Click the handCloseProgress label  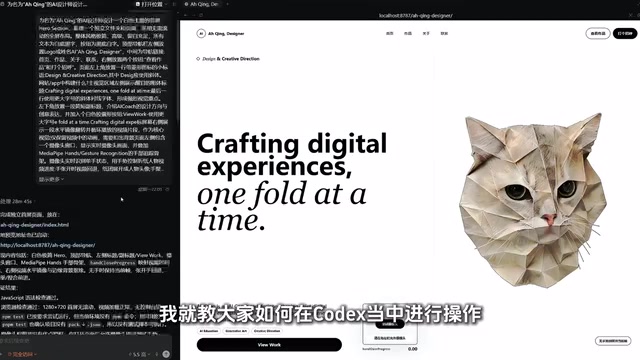pyautogui.click(x=376, y=349)
